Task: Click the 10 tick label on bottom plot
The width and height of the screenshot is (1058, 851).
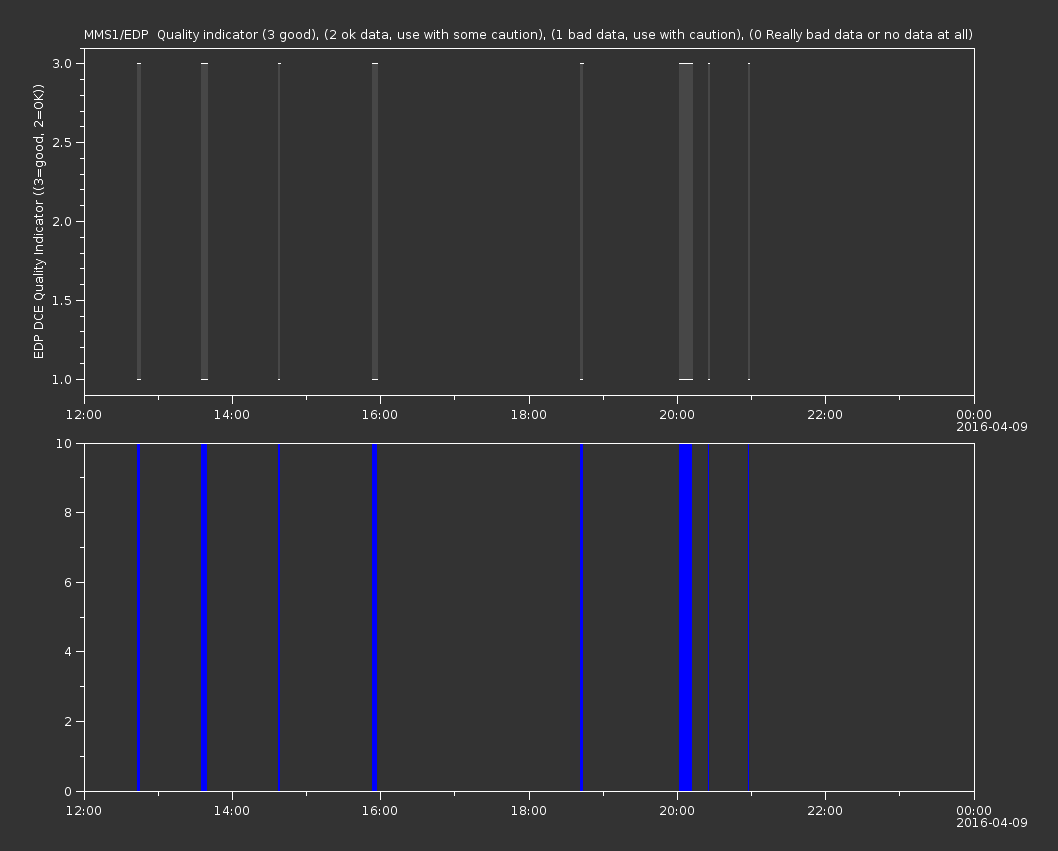Action: tap(64, 443)
